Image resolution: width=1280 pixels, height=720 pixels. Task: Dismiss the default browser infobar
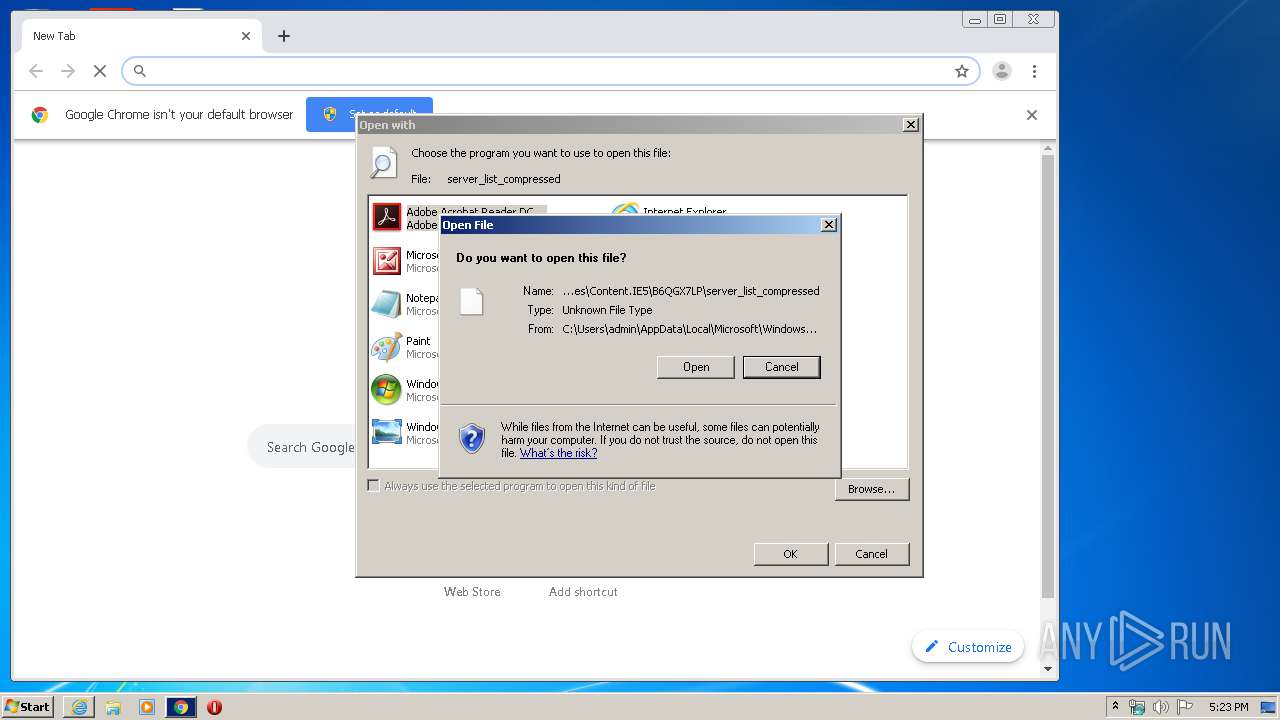(x=1032, y=115)
